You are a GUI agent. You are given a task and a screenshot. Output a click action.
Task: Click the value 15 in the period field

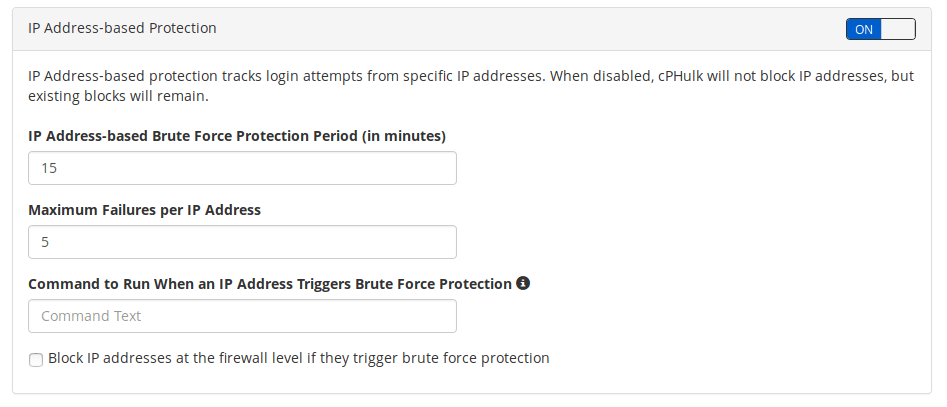coord(49,168)
